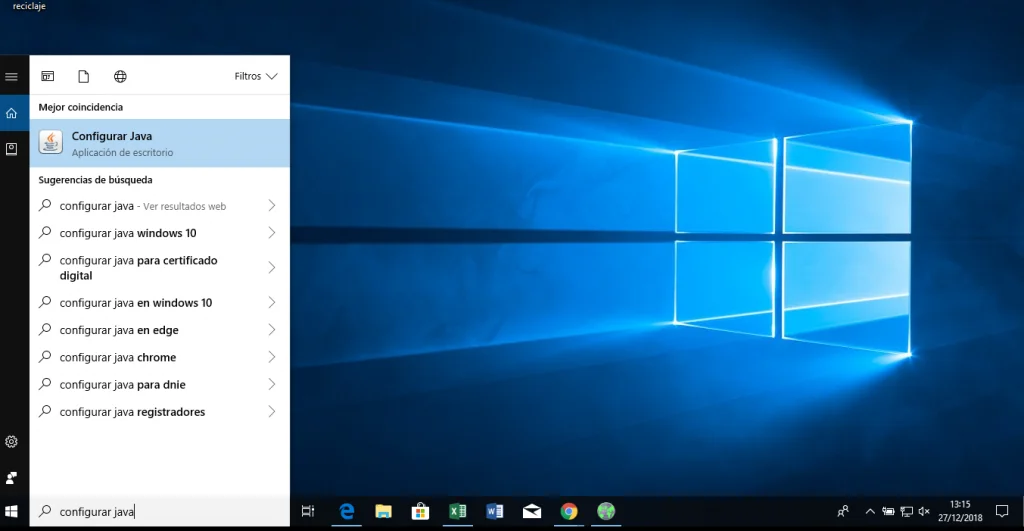
Task: Select suggestion 'configurar java chrome'
Action: click(159, 357)
